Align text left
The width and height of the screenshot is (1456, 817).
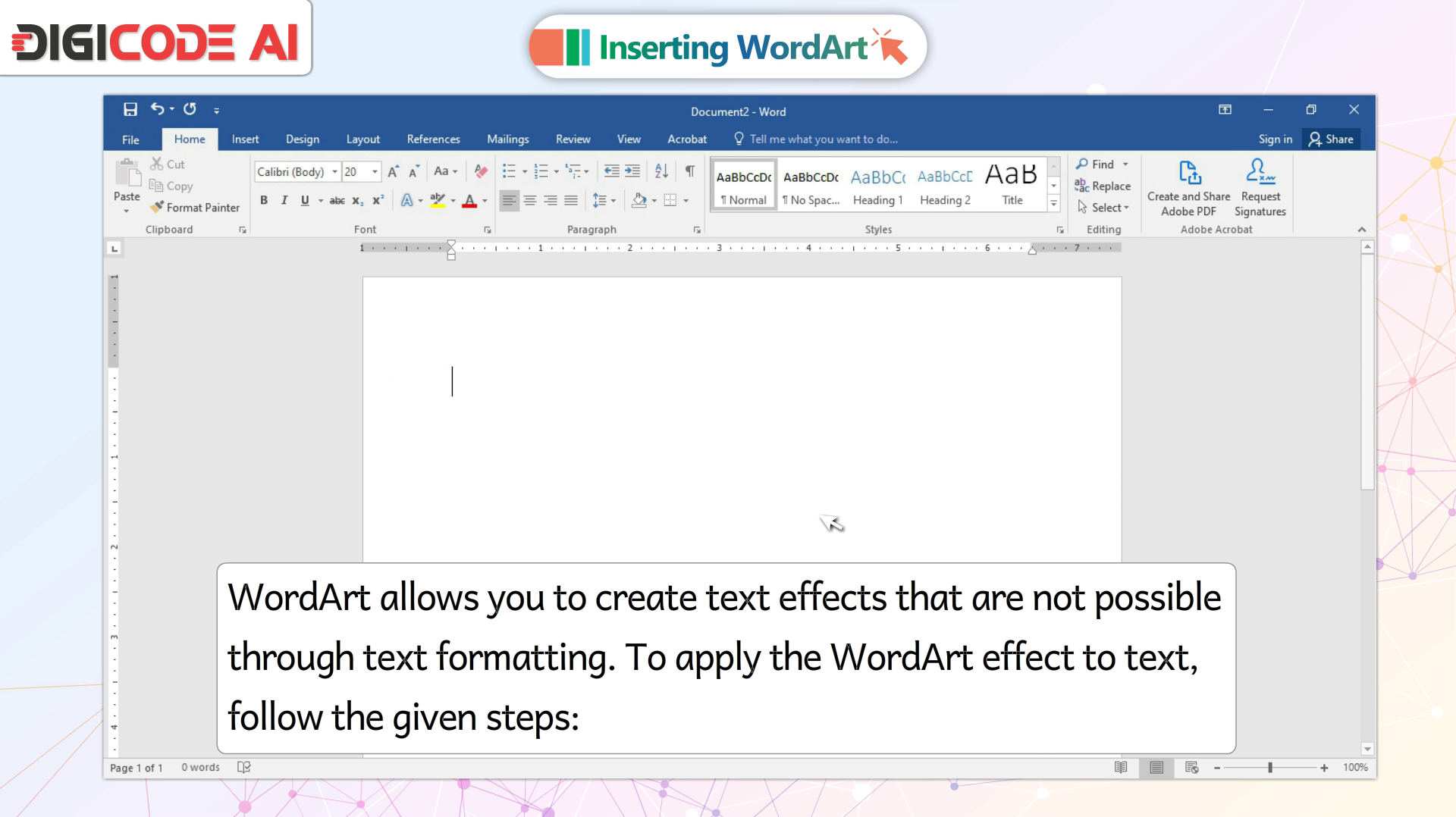(x=509, y=201)
